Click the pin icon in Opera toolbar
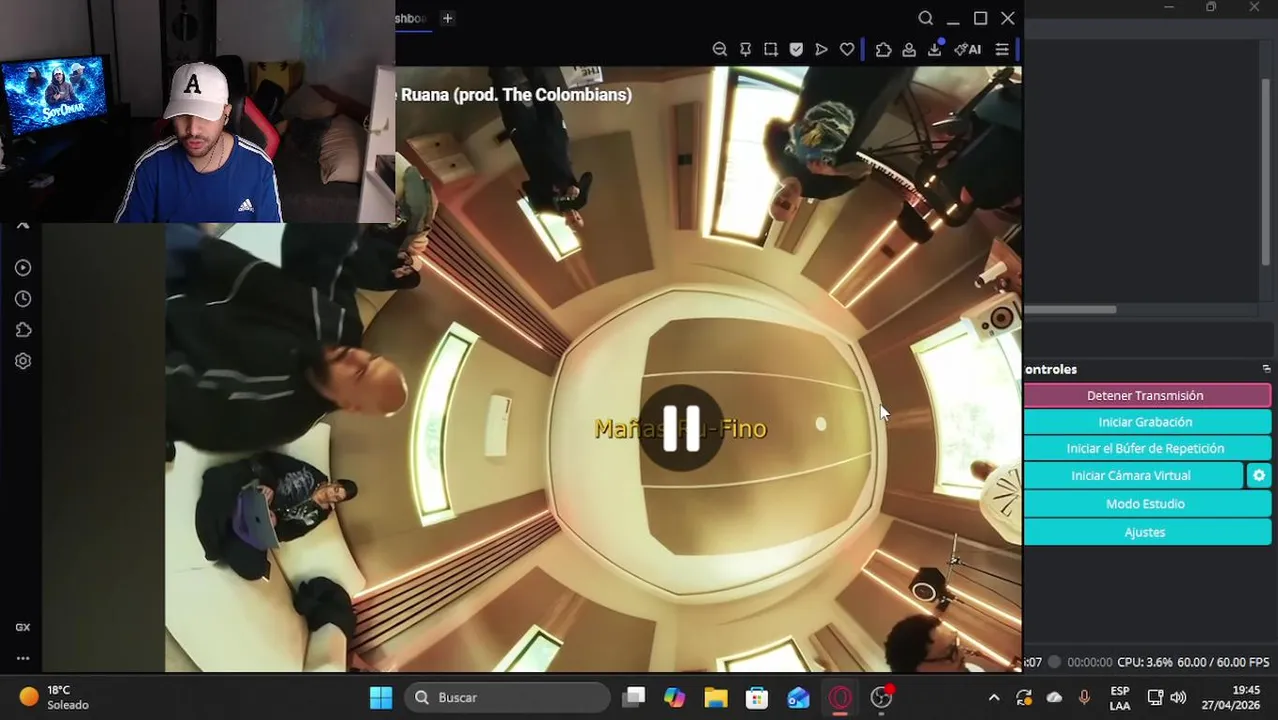 coord(745,49)
